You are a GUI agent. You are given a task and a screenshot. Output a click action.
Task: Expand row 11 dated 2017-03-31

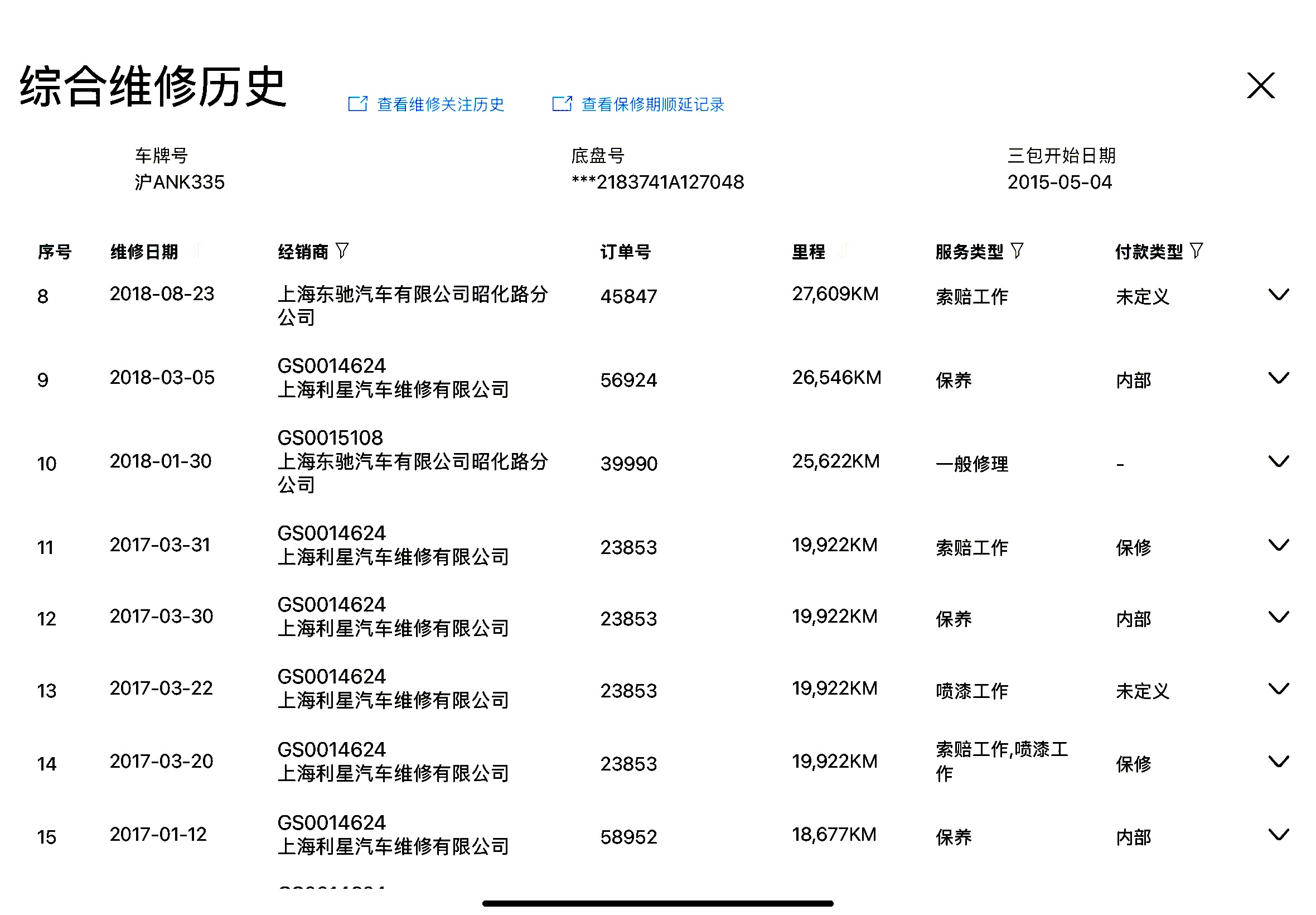tap(1278, 545)
